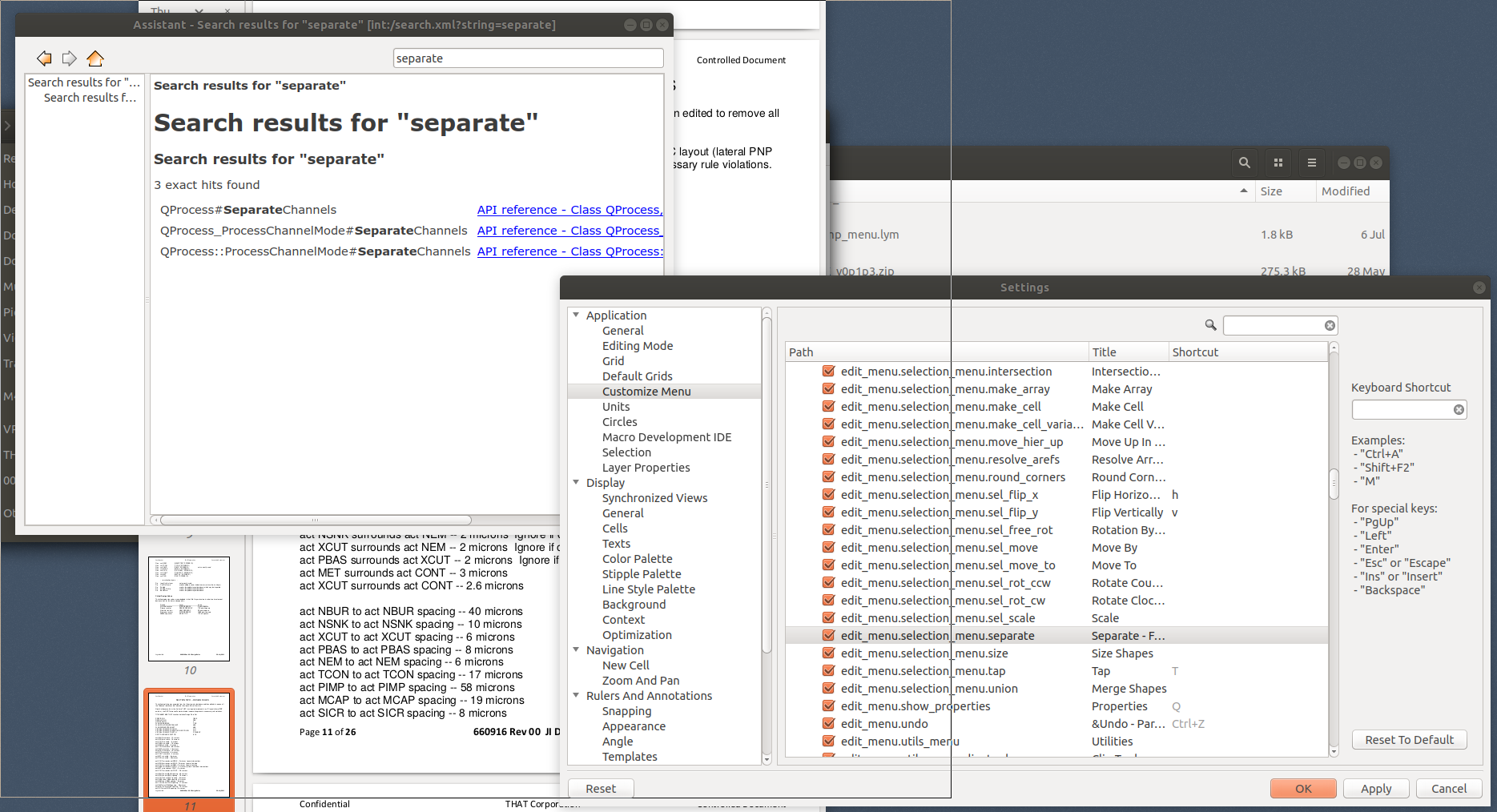The width and height of the screenshot is (1497, 812).
Task: Click the back arrow in Assistant
Action: (x=44, y=58)
